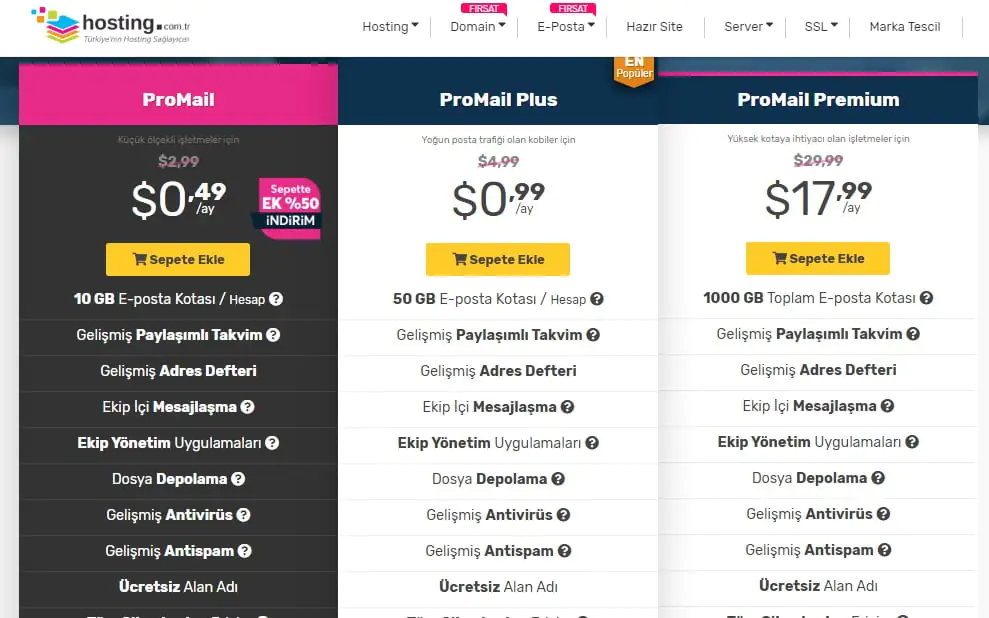The height and width of the screenshot is (618, 989).
Task: Open the Marka Tescil menu item
Action: [x=904, y=27]
